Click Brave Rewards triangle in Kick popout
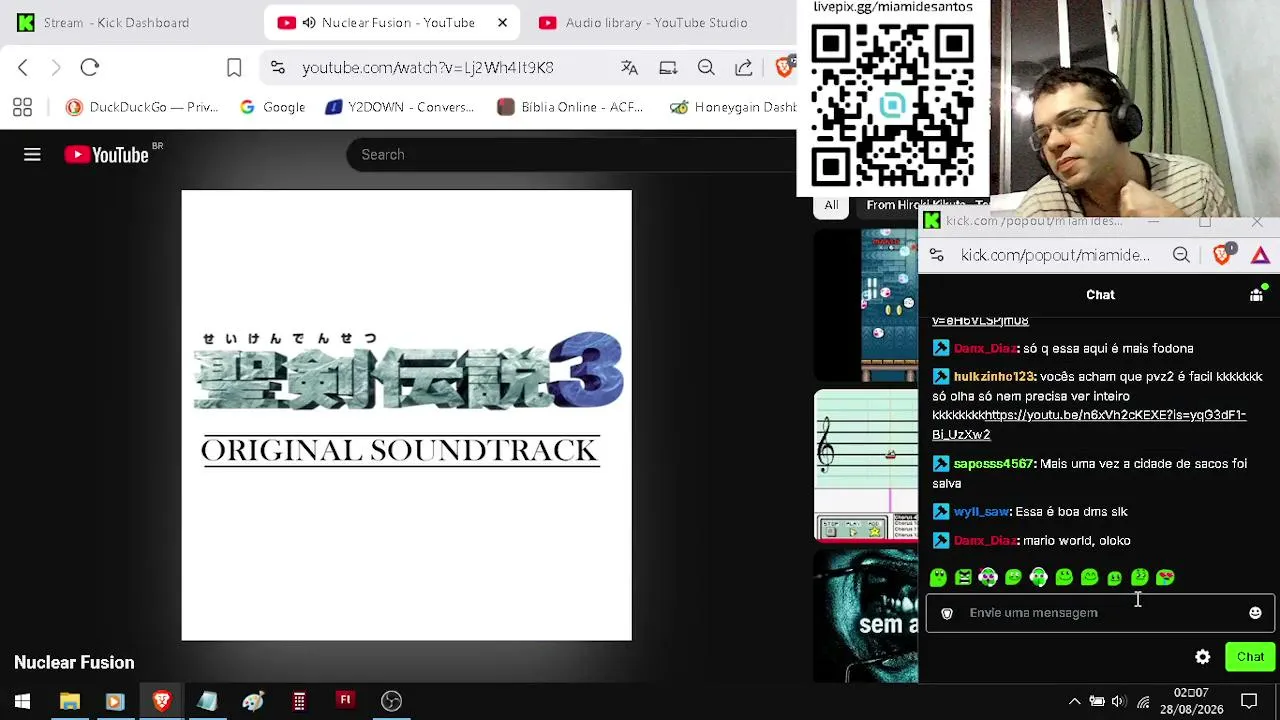 [1260, 255]
